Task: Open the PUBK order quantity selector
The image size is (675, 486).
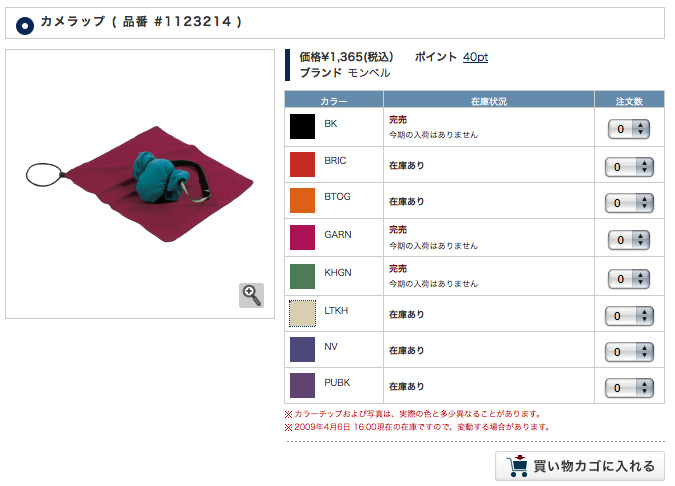Action: click(x=629, y=388)
